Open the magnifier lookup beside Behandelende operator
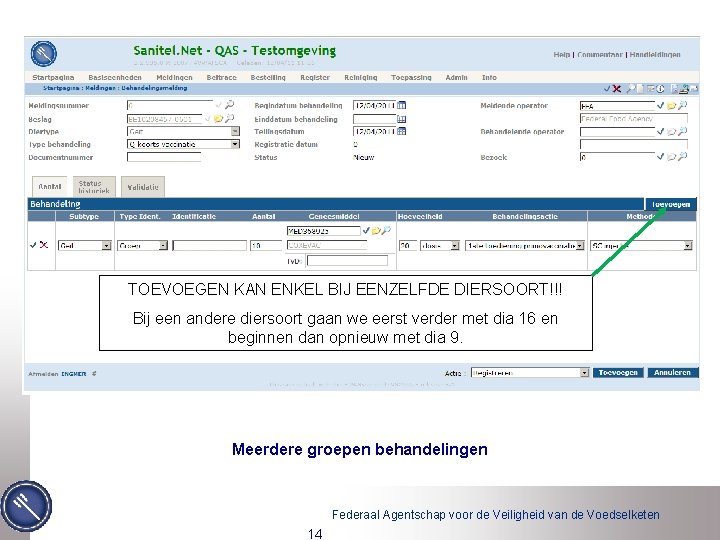This screenshot has width=720, height=540. (682, 131)
